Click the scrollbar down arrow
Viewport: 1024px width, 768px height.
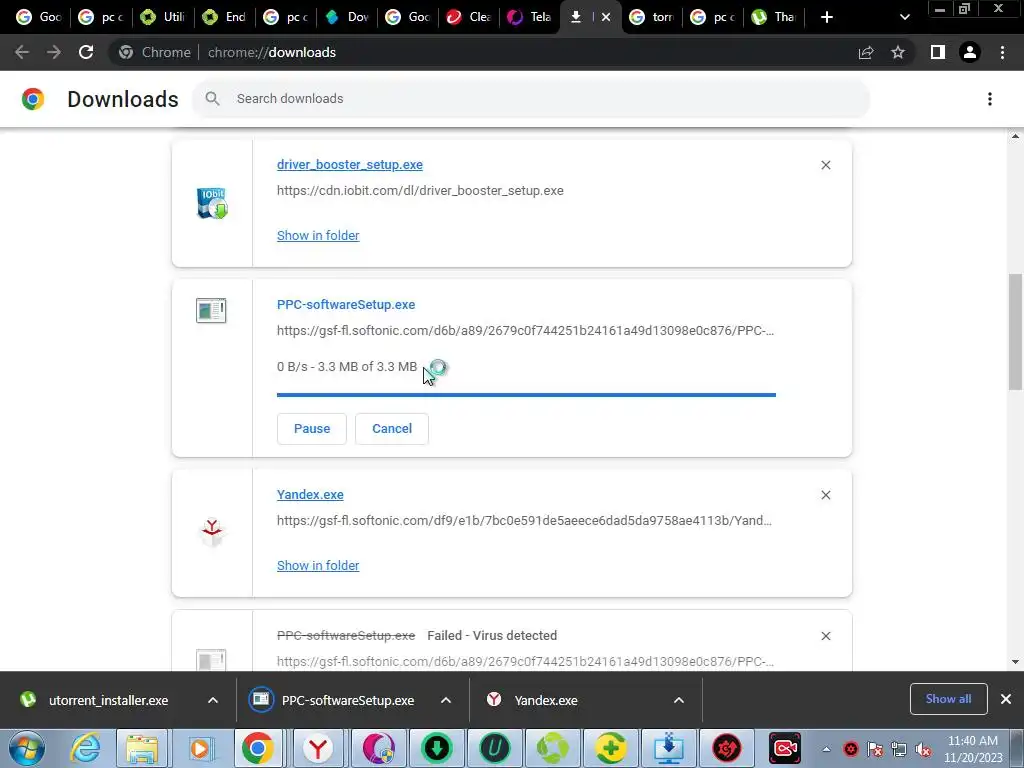1015,662
